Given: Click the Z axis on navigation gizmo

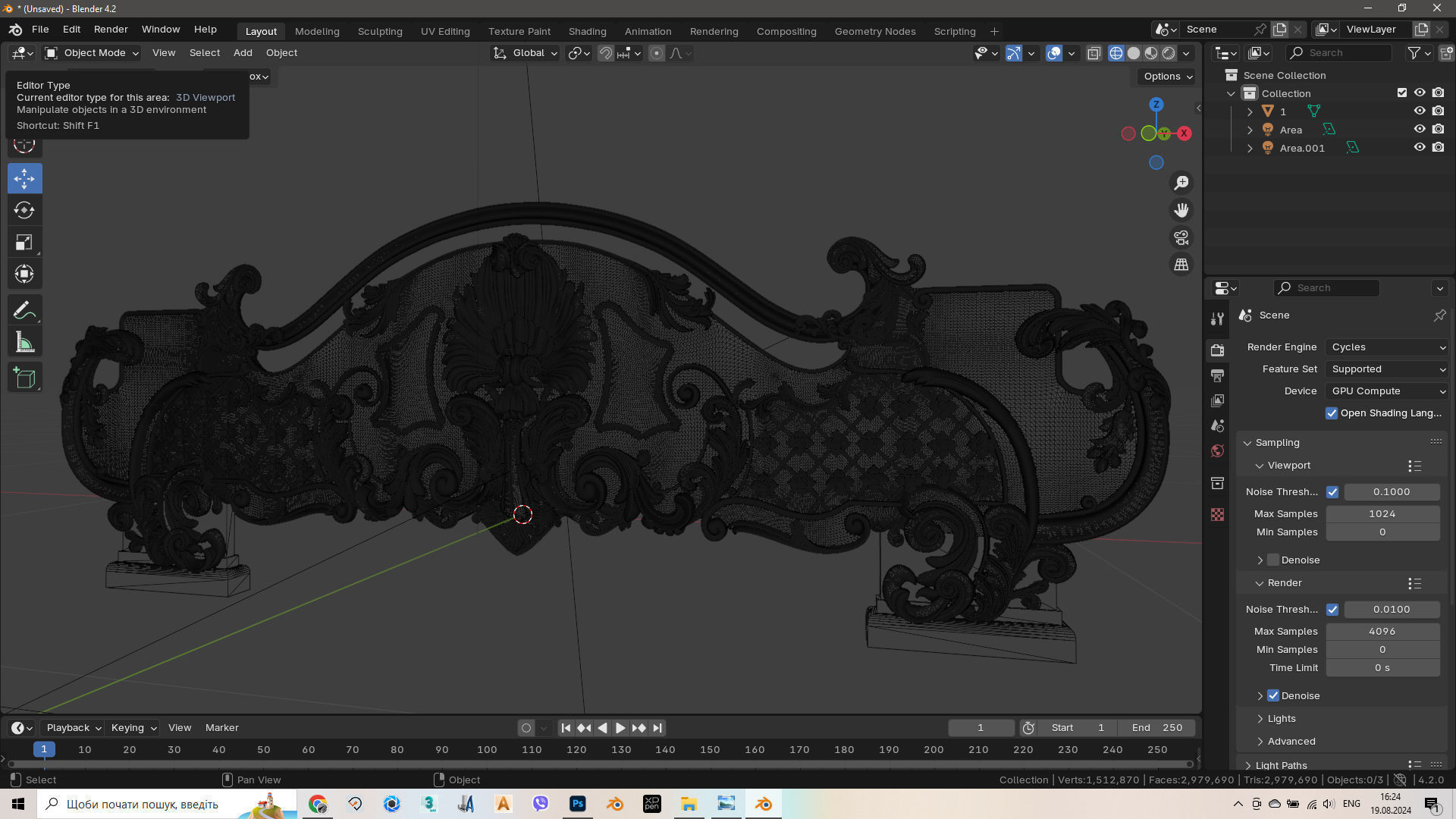Looking at the screenshot, I should 1156,105.
